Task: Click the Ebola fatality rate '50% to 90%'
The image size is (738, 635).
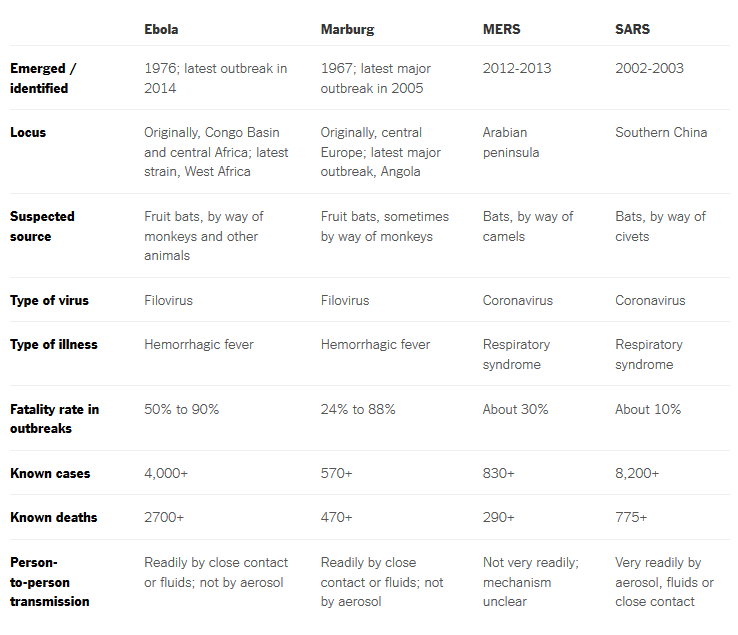Action: 182,409
